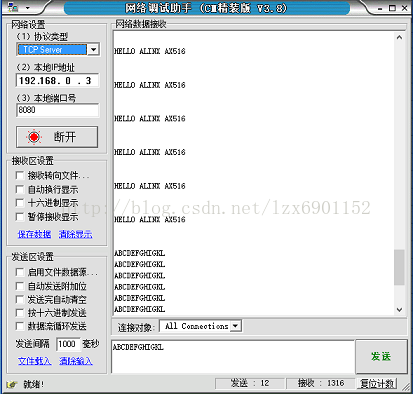The height and width of the screenshot is (394, 413).
Task: Close the 网络调试助手 window
Action: pyautogui.click(x=404, y=8)
